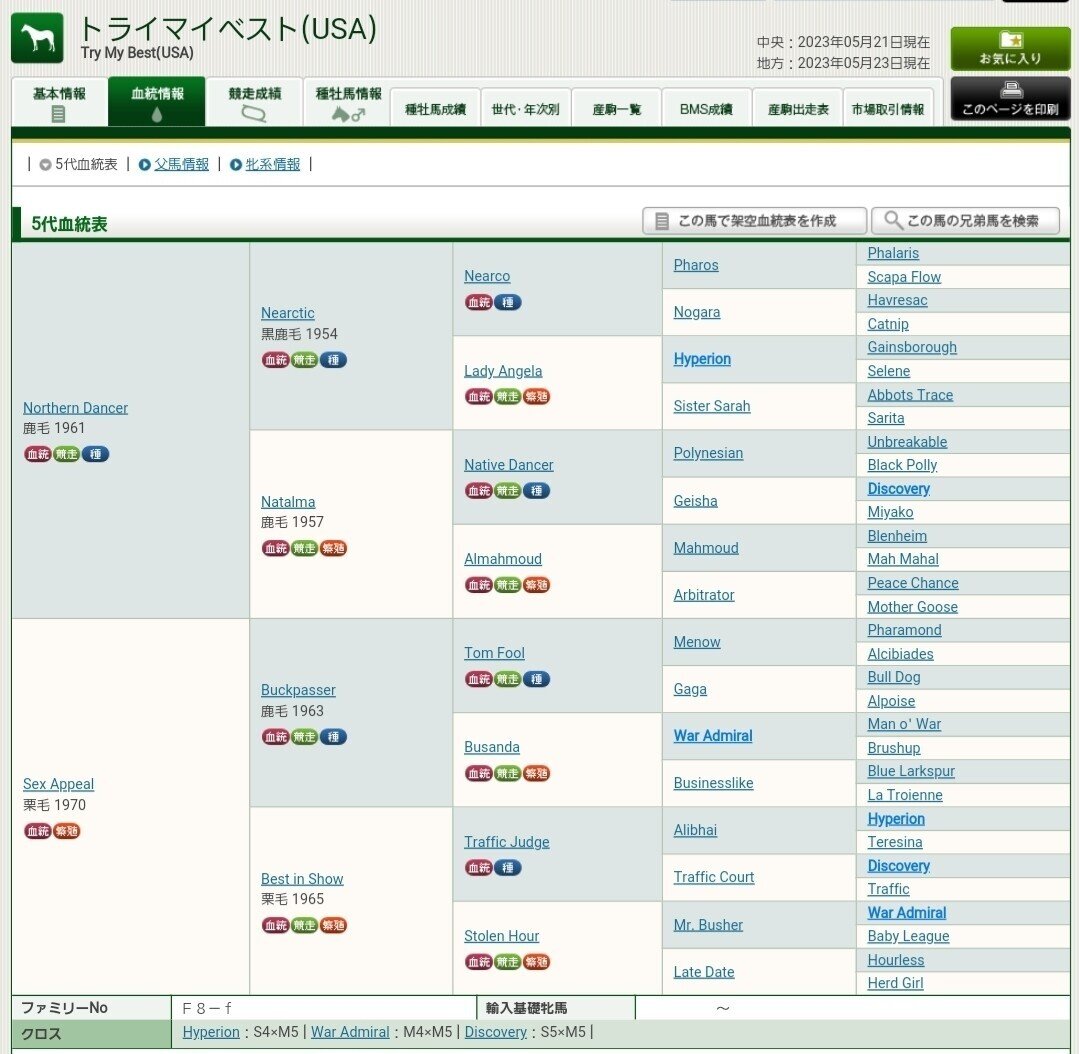Viewport: 1079px width, 1054px height.
Task: Open the Man o' War pedigree link
Action: pos(904,724)
